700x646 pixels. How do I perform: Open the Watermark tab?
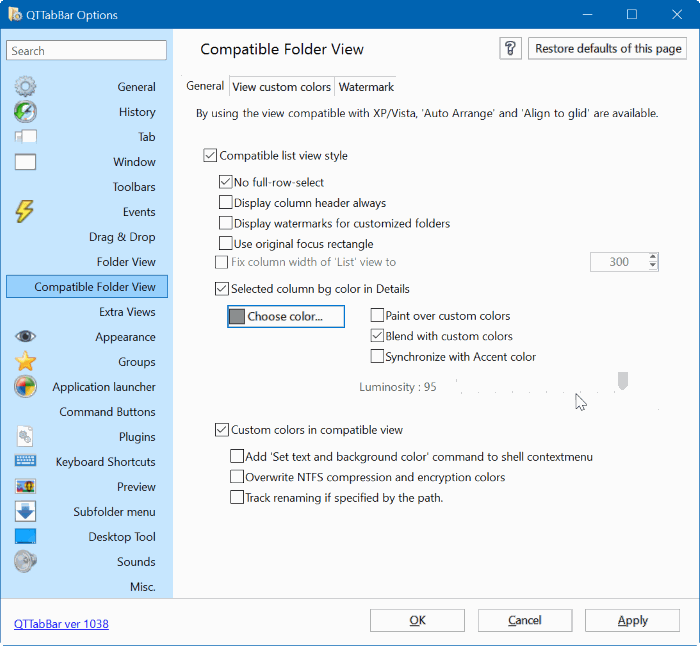[366, 87]
